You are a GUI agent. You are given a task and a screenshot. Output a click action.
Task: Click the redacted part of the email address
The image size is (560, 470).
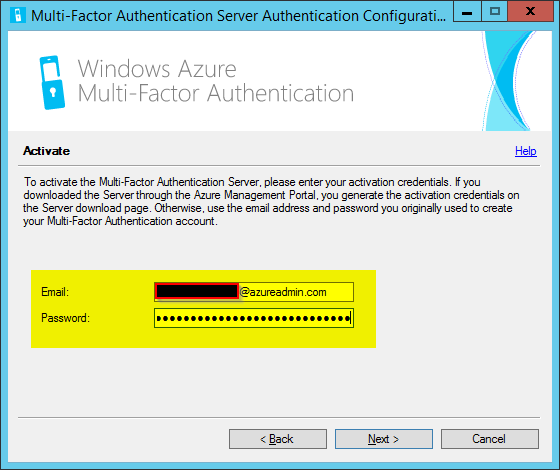pos(197,291)
